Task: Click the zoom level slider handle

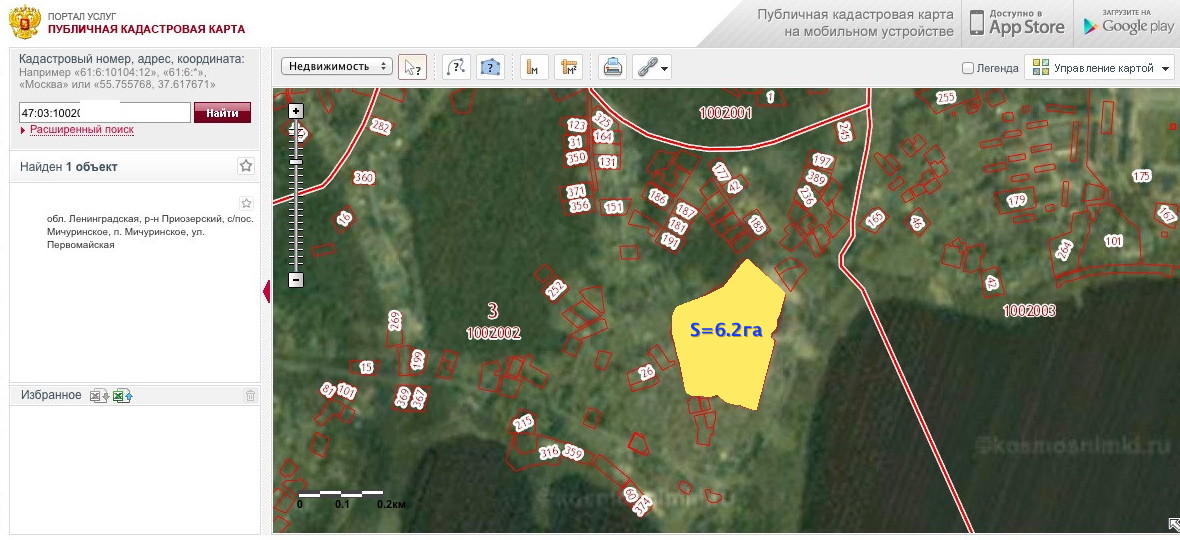Action: (x=295, y=161)
